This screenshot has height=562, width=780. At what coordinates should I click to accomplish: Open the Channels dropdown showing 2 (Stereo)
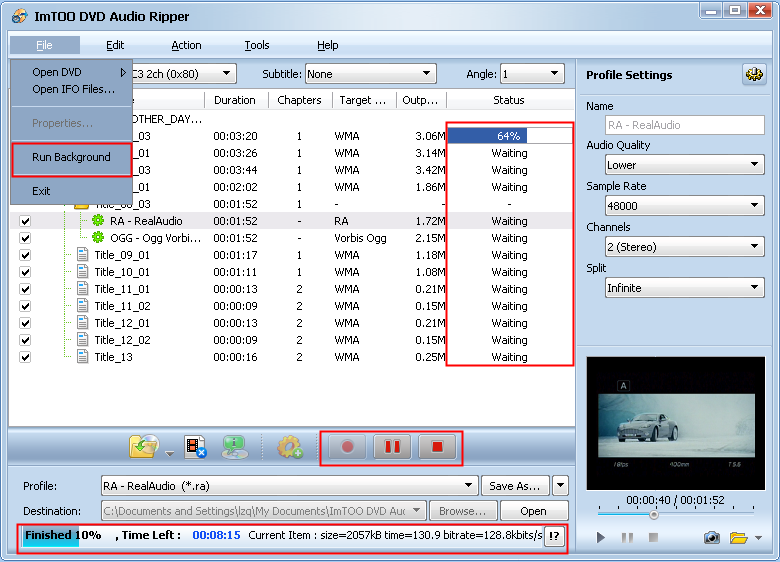point(684,247)
